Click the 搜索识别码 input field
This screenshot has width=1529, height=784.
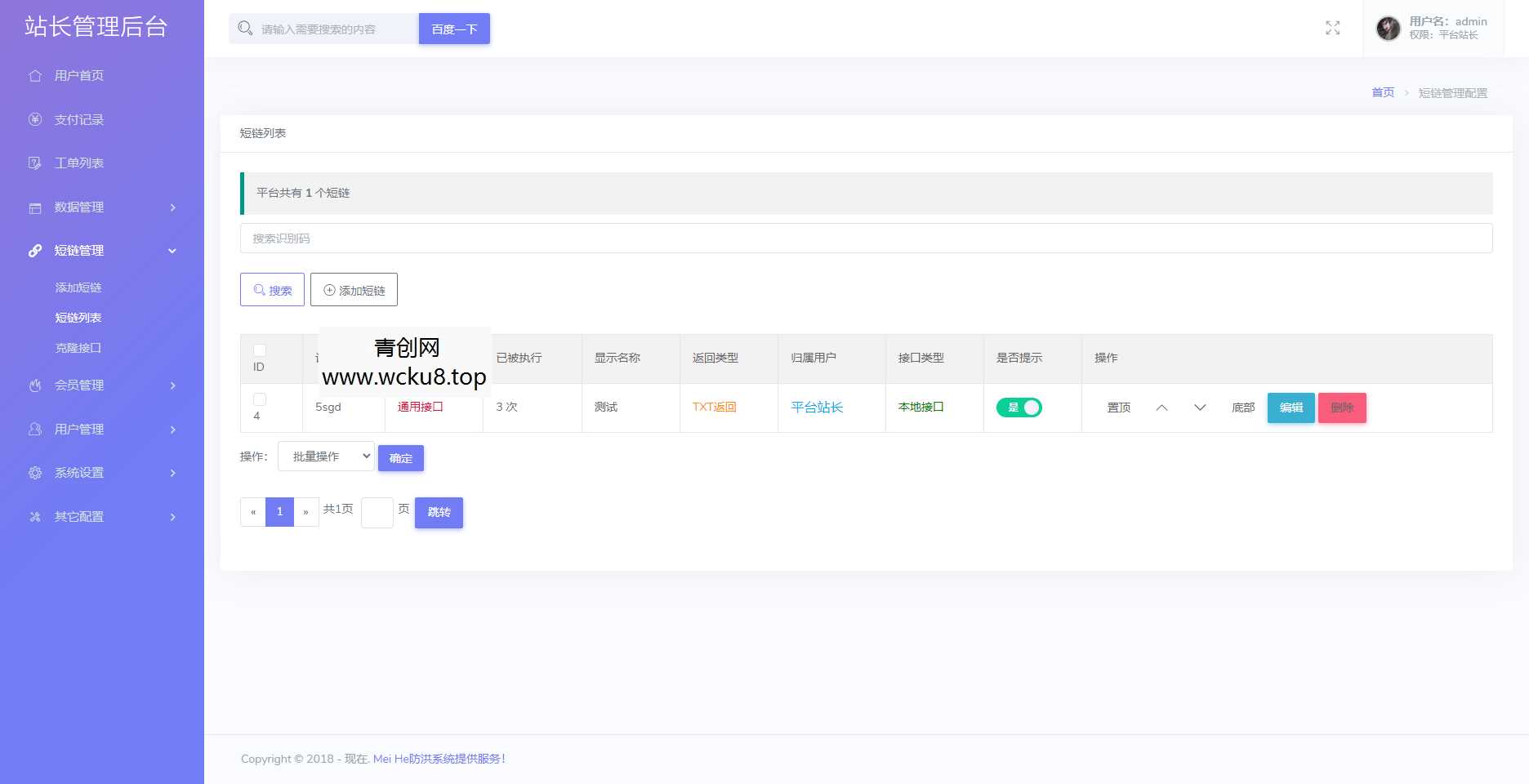(866, 238)
